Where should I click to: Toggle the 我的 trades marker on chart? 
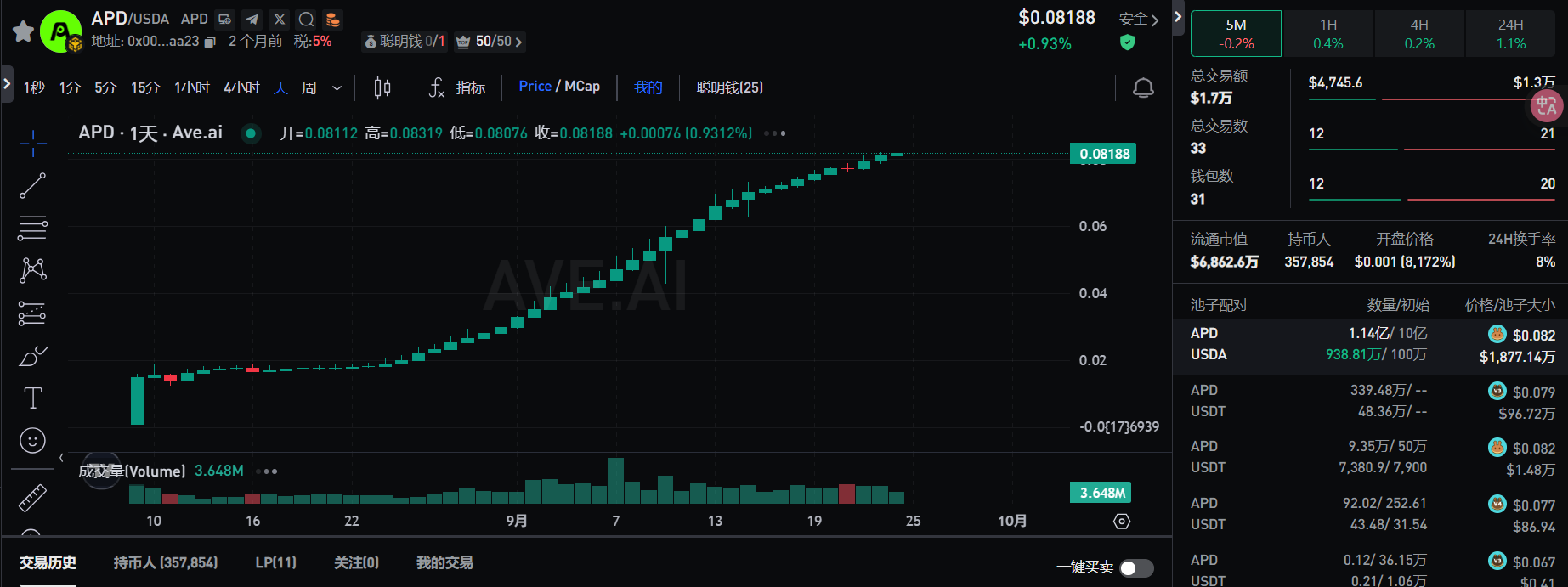coord(648,87)
